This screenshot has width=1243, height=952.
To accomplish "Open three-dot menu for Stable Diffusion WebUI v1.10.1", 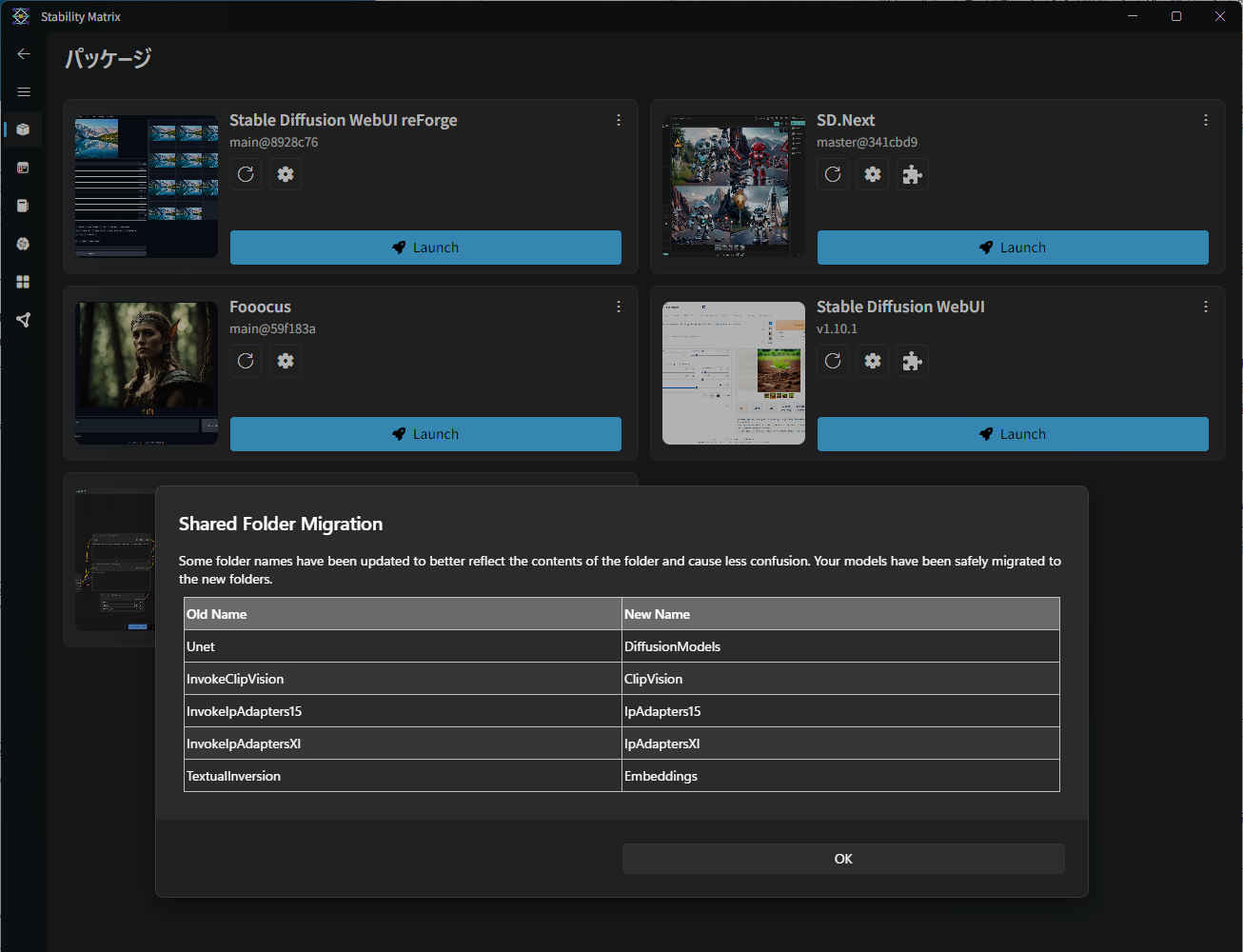I will click(1205, 307).
